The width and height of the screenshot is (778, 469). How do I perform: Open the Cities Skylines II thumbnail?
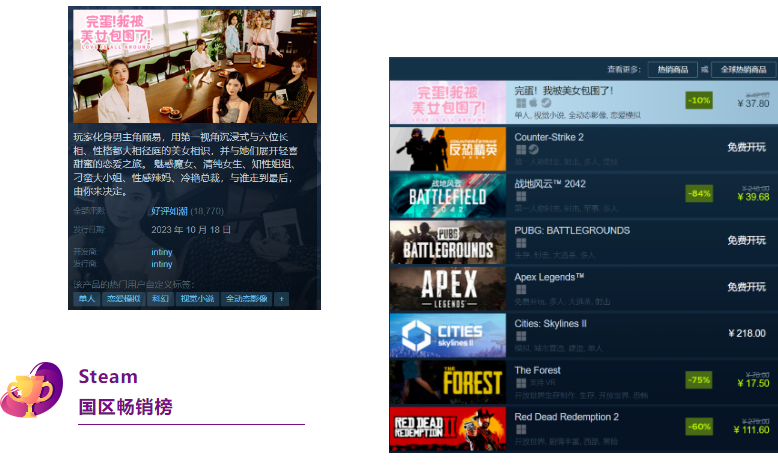(x=448, y=335)
